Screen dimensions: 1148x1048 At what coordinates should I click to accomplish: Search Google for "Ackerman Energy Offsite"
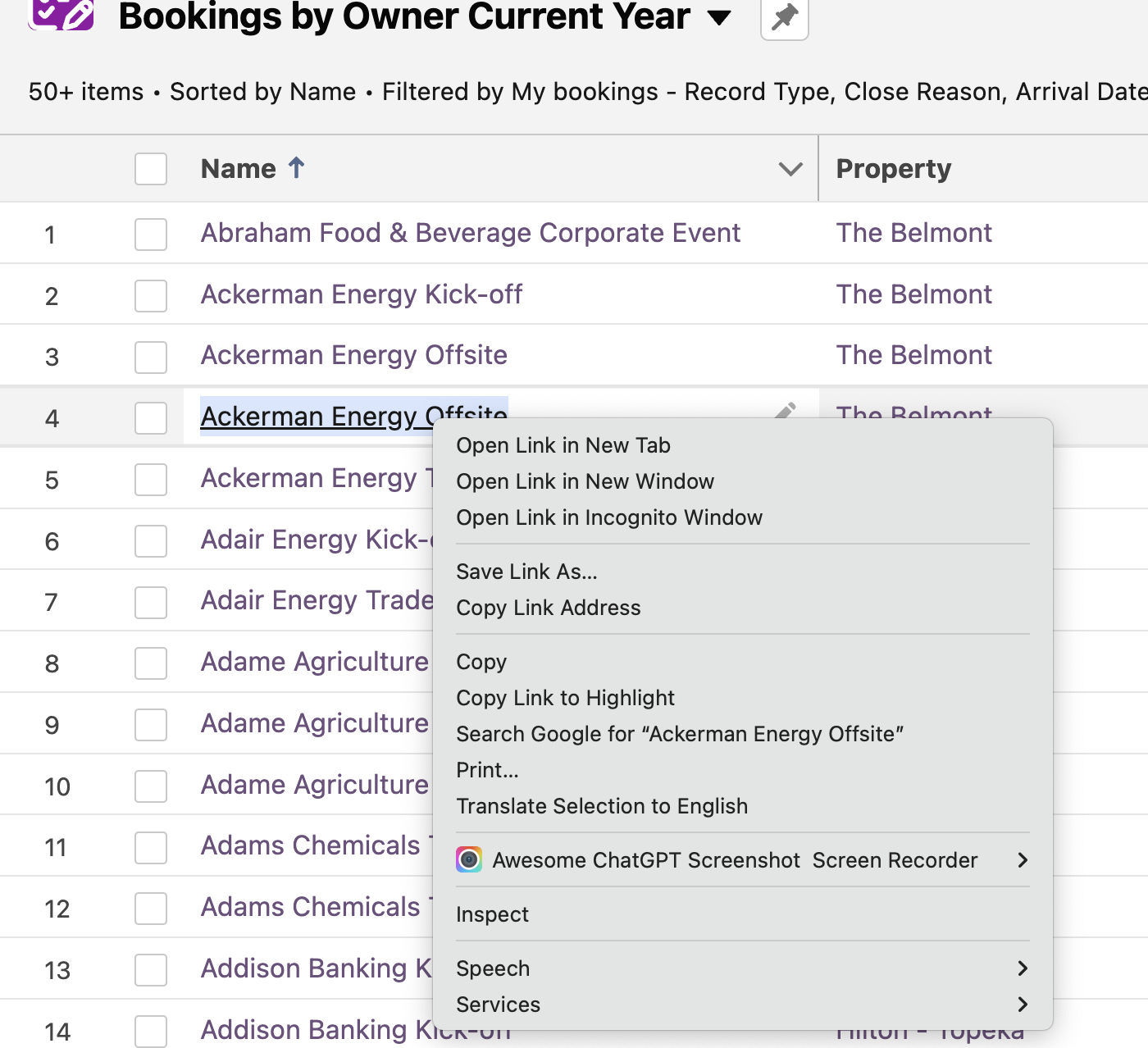[x=680, y=734]
